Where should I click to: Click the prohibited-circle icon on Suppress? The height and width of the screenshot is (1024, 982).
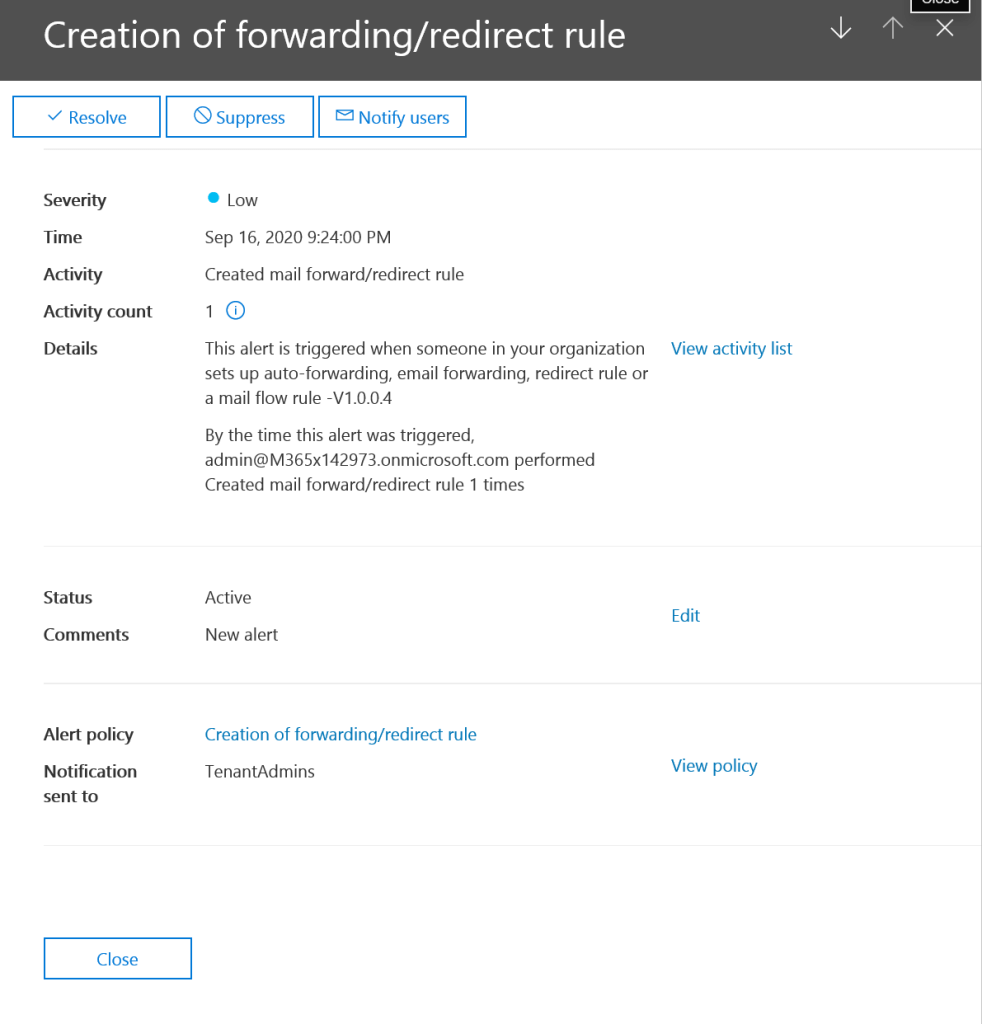click(x=203, y=117)
